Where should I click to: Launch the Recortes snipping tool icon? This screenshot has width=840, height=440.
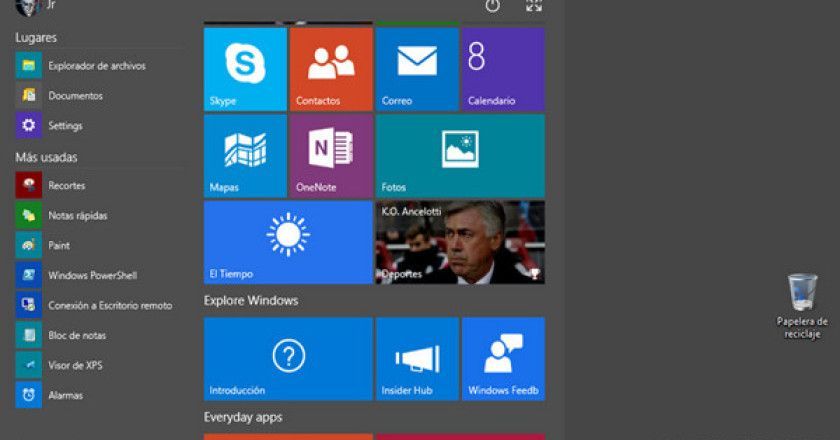tap(28, 185)
